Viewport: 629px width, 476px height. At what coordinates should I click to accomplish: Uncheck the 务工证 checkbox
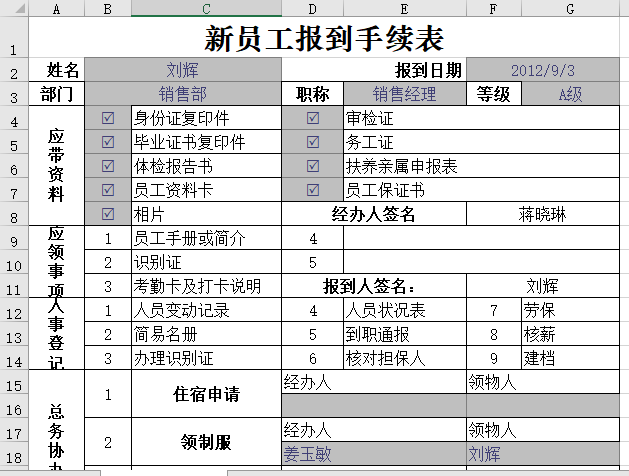click(x=313, y=142)
